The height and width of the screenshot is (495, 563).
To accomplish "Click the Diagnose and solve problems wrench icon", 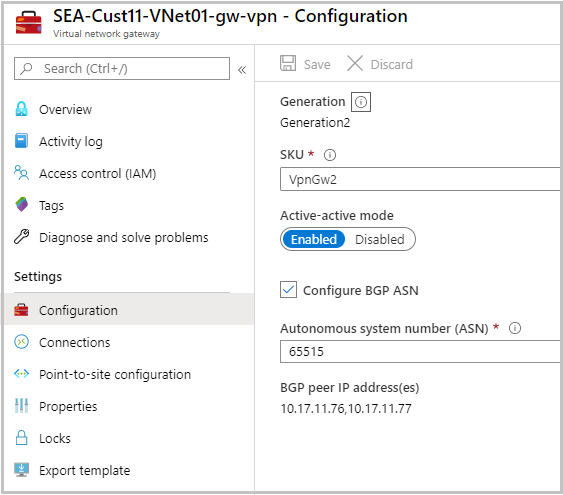I will point(22,237).
